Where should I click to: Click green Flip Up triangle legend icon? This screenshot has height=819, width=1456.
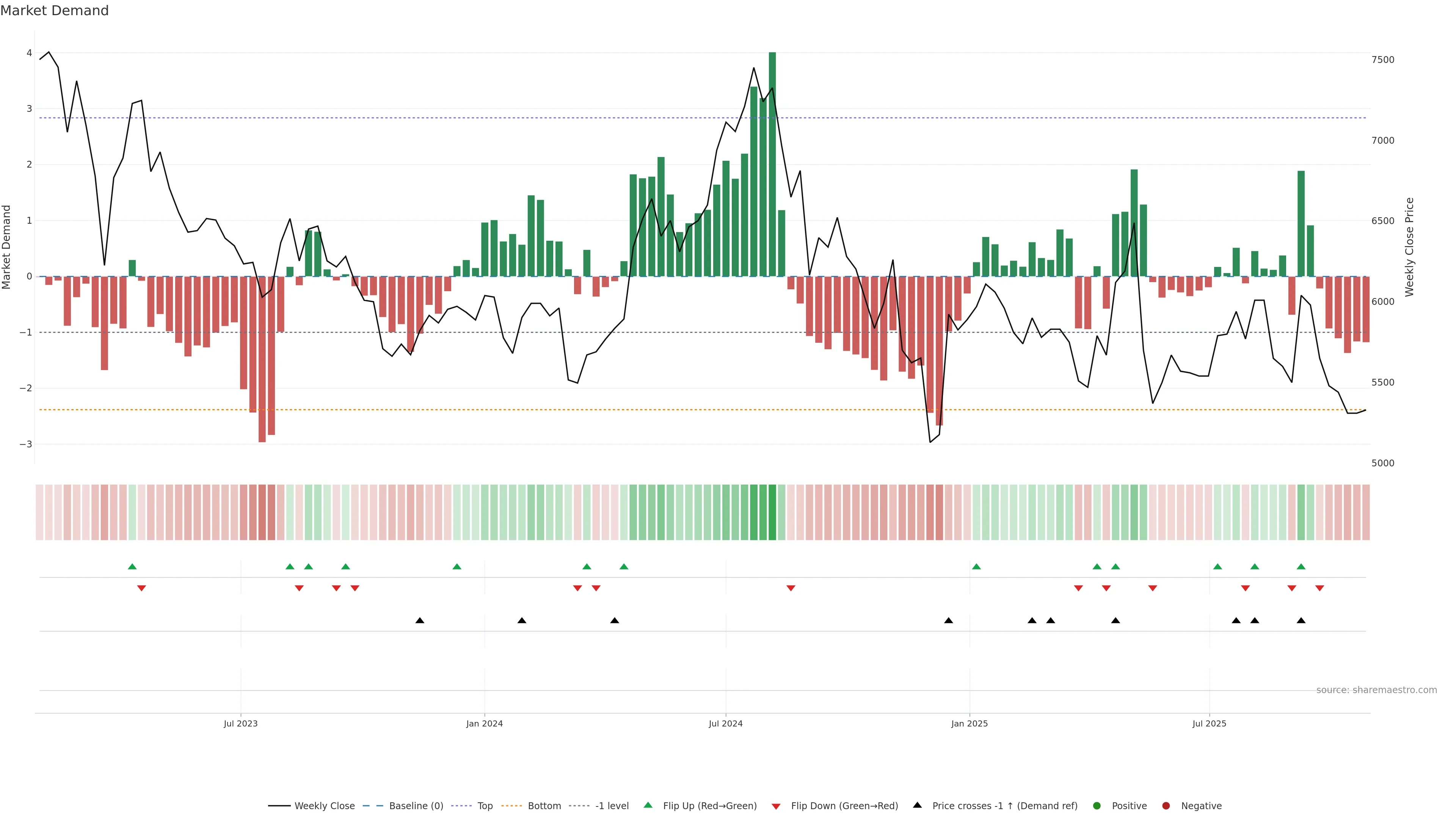[x=648, y=805]
